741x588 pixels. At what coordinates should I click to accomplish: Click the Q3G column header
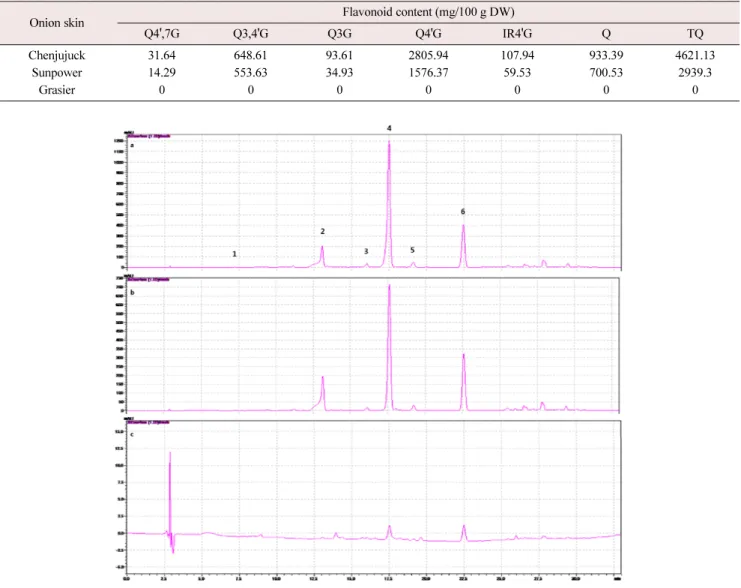tap(339, 34)
